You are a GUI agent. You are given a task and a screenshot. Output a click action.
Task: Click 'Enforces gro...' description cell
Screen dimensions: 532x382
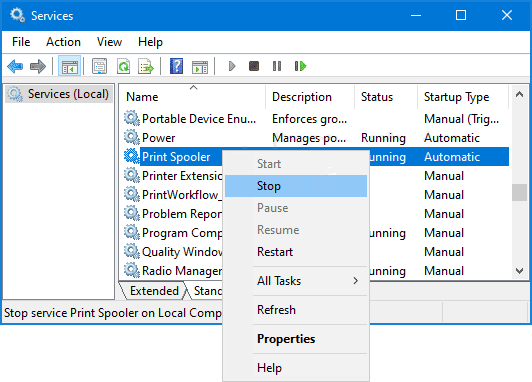coord(309,119)
